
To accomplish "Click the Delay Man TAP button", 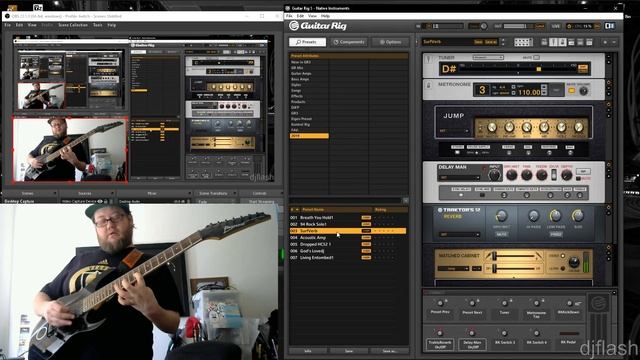I will (x=584, y=171).
